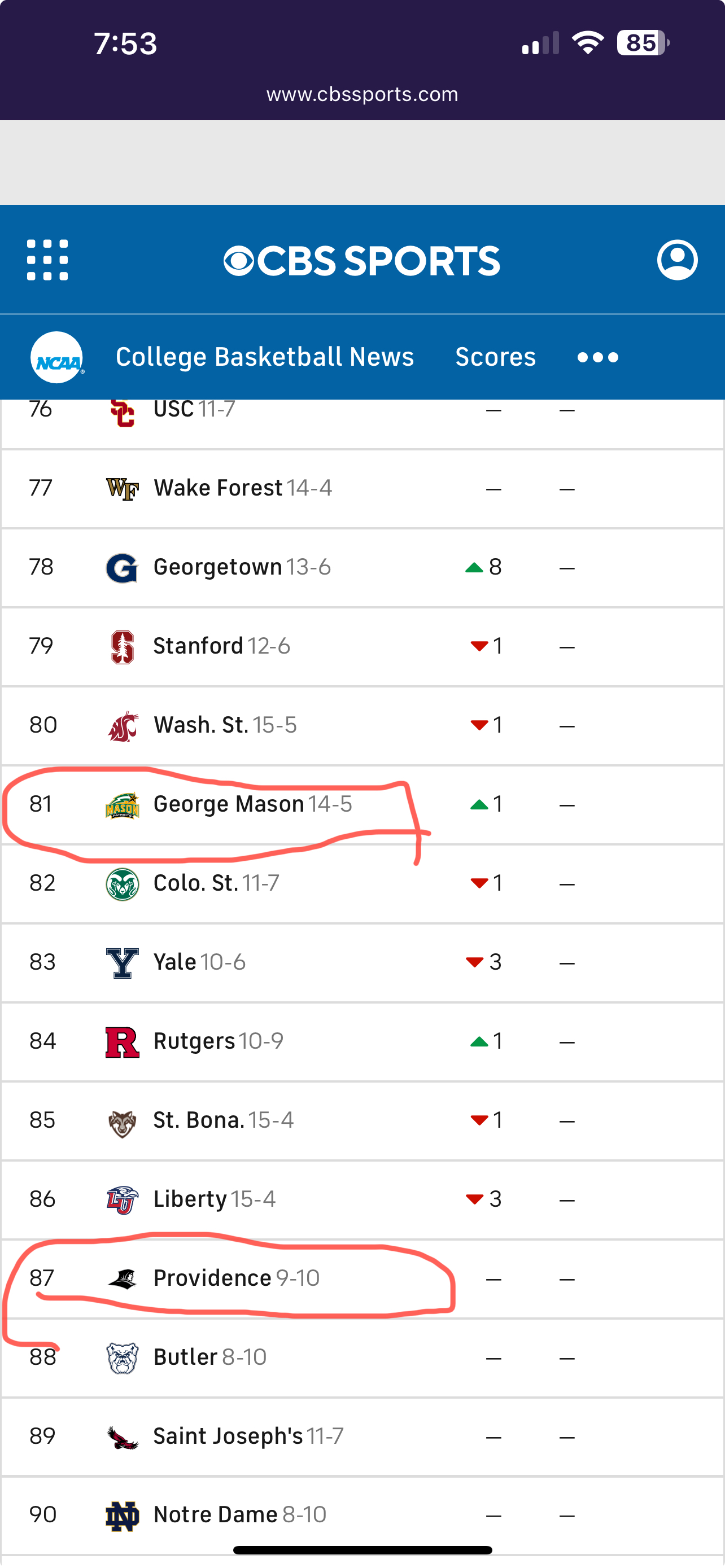Tap the Rutgers R logo
This screenshot has height=1568, width=725.
tap(122, 1041)
